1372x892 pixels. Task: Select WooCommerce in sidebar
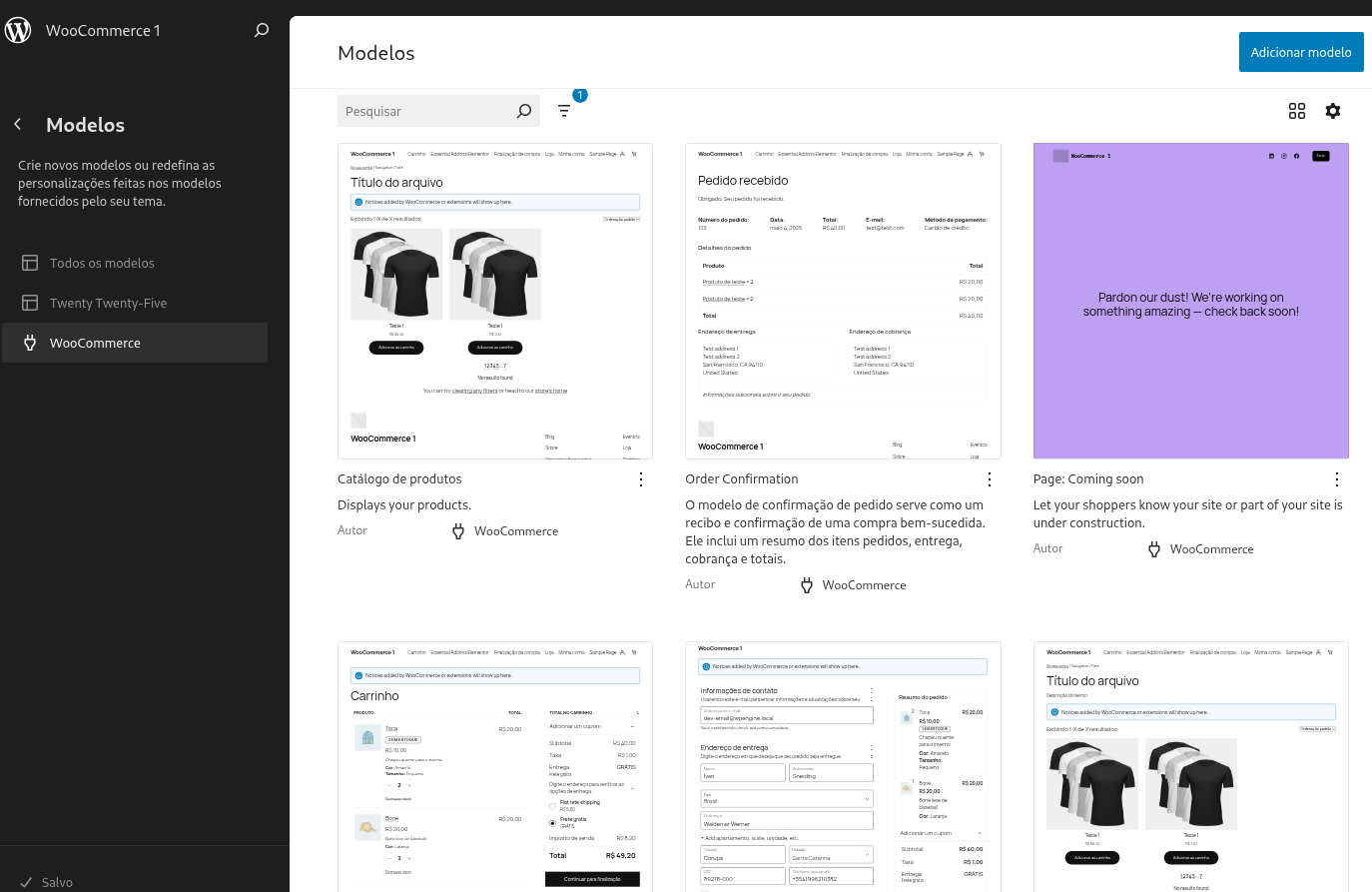click(x=135, y=343)
